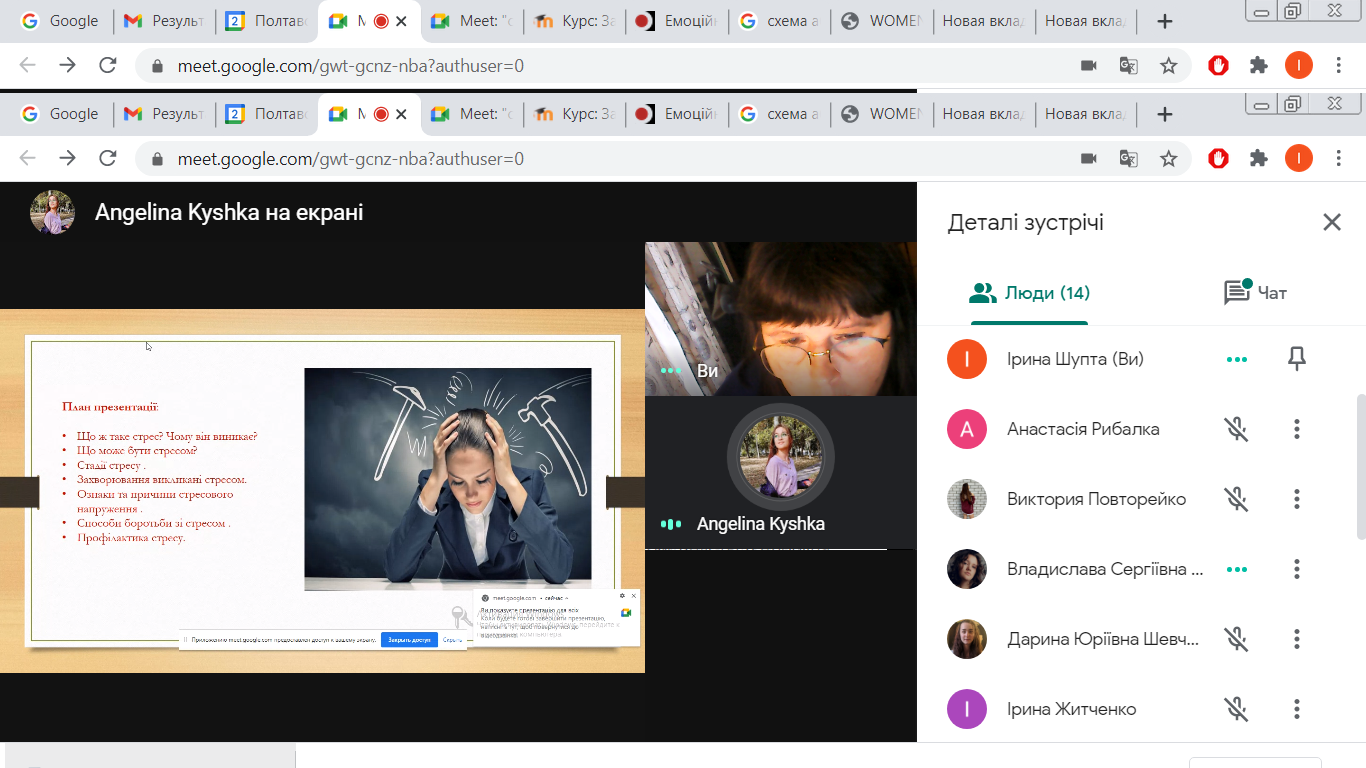The height and width of the screenshot is (768, 1366).
Task: Open the red ad blocker icon in the lower toolbar
Action: pos(1218,158)
